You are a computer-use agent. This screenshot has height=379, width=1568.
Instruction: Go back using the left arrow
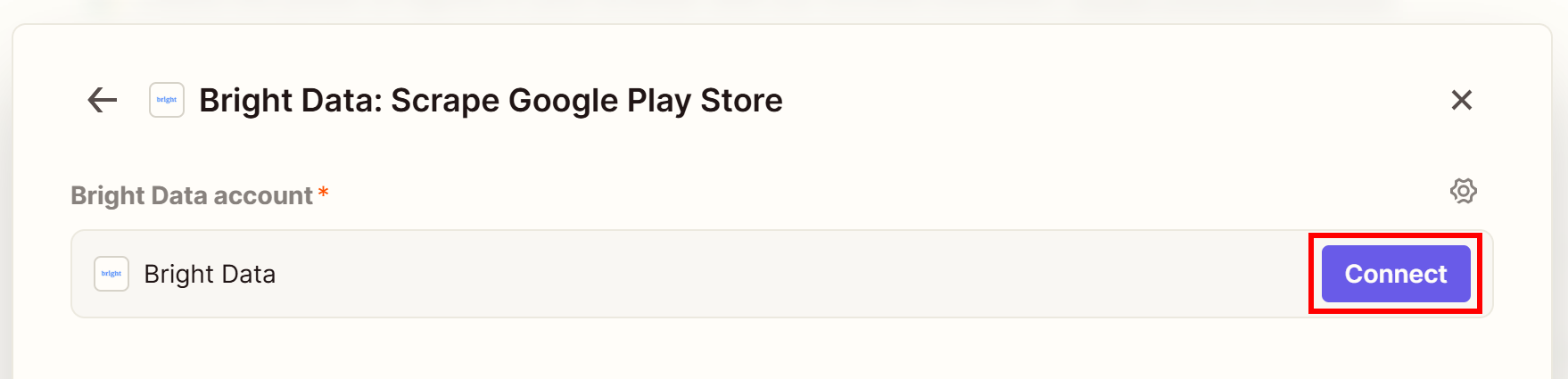103,100
